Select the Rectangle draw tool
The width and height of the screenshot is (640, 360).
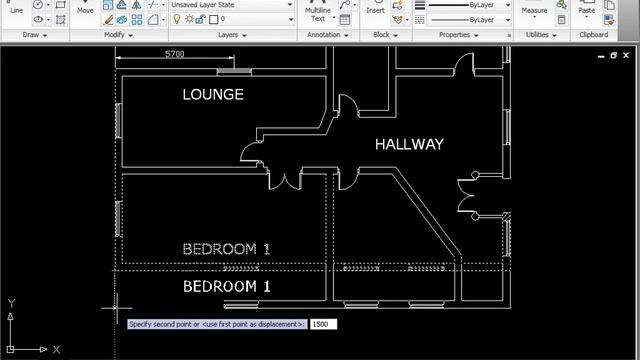(x=60, y=5)
